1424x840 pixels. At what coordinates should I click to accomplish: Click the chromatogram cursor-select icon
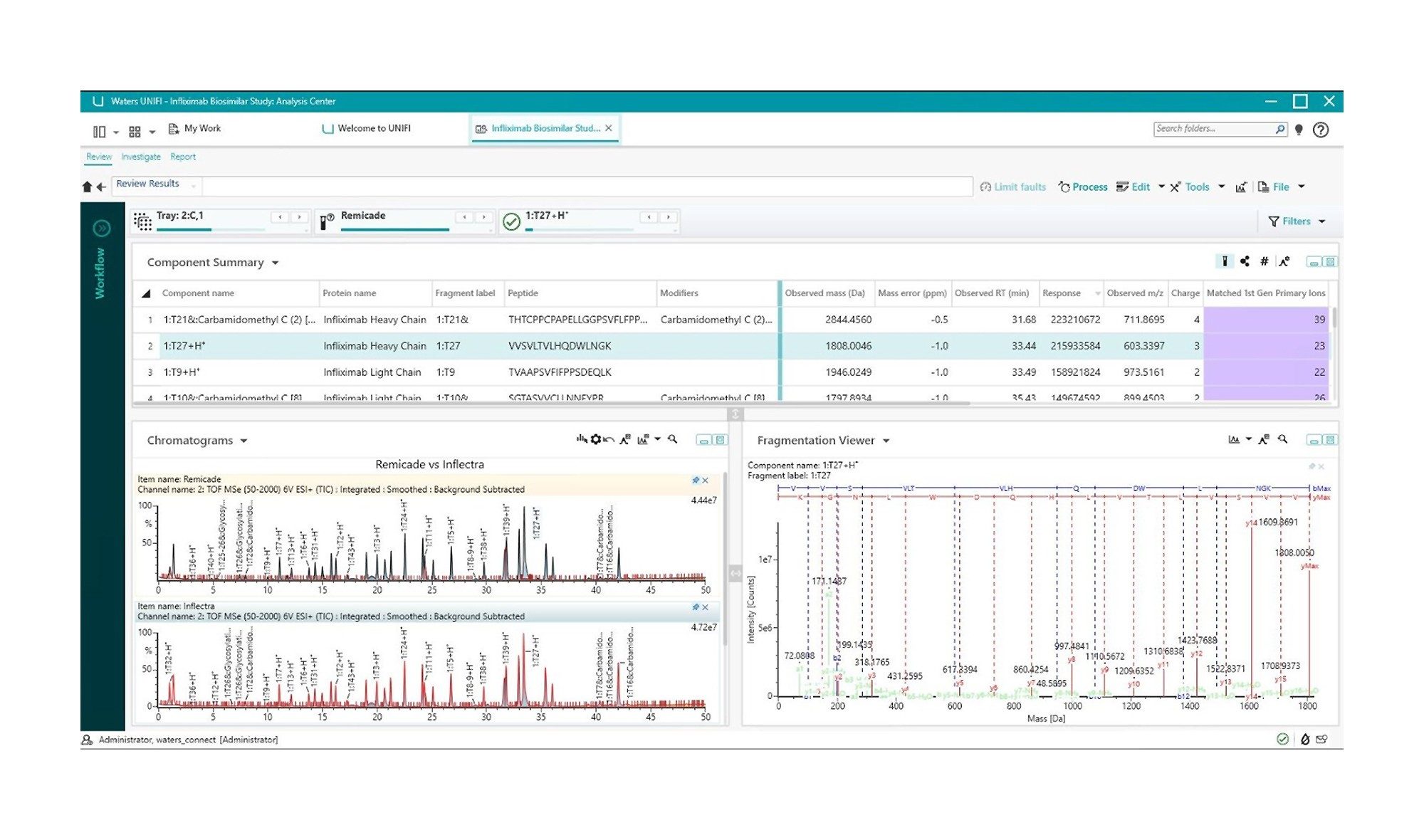(x=582, y=439)
